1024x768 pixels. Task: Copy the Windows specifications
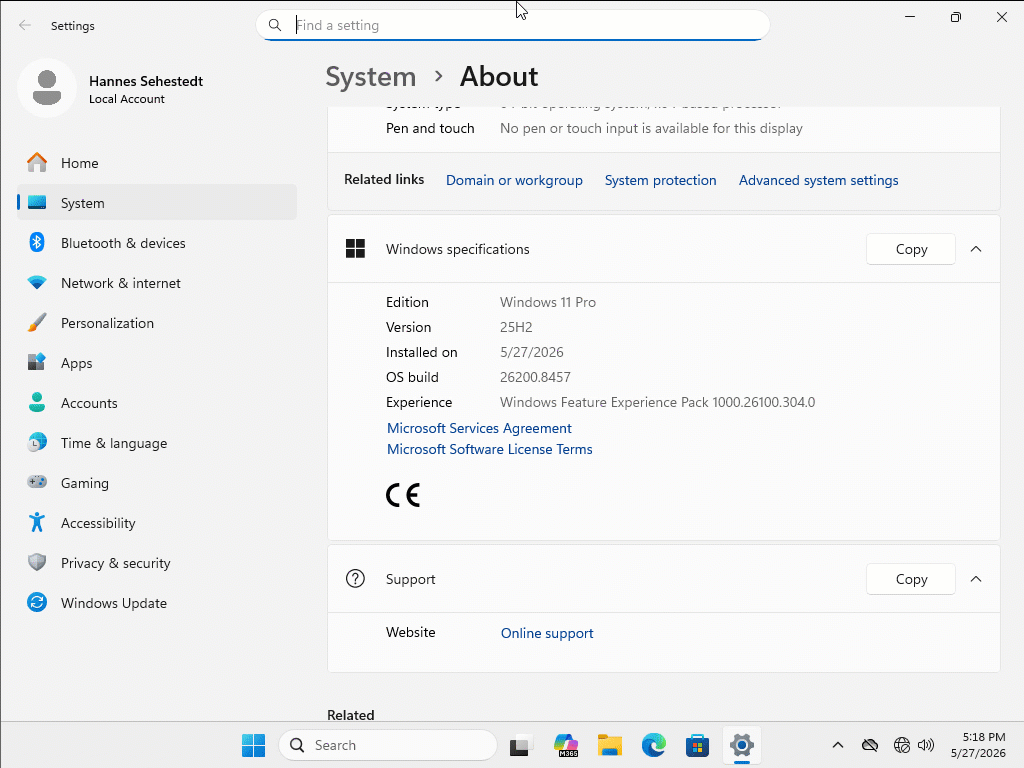pos(911,249)
